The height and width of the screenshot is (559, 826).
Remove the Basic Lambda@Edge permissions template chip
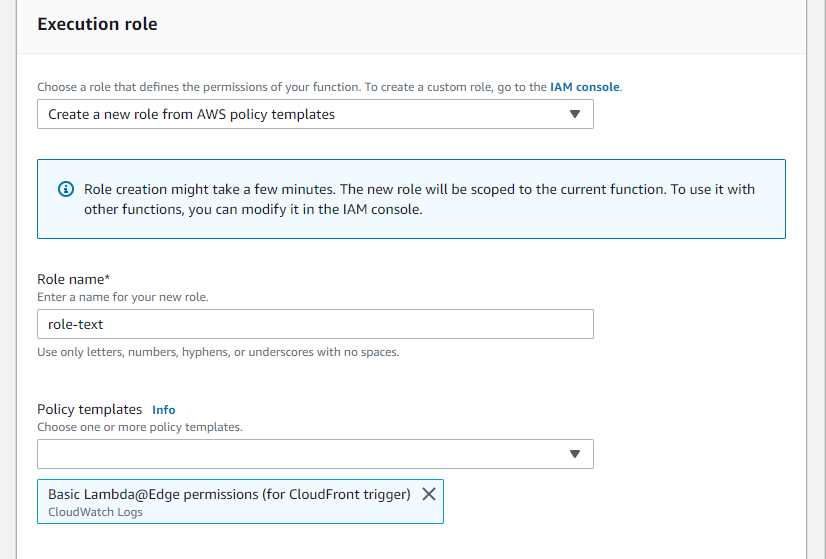click(x=429, y=494)
